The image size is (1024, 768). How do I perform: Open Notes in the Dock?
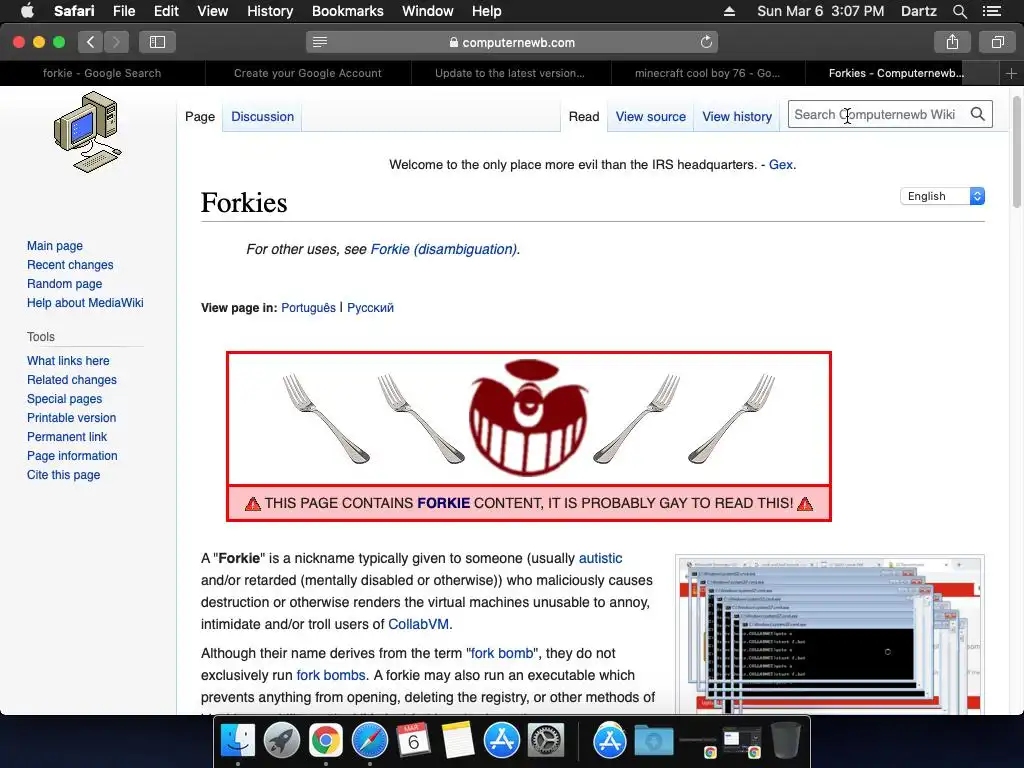point(457,741)
